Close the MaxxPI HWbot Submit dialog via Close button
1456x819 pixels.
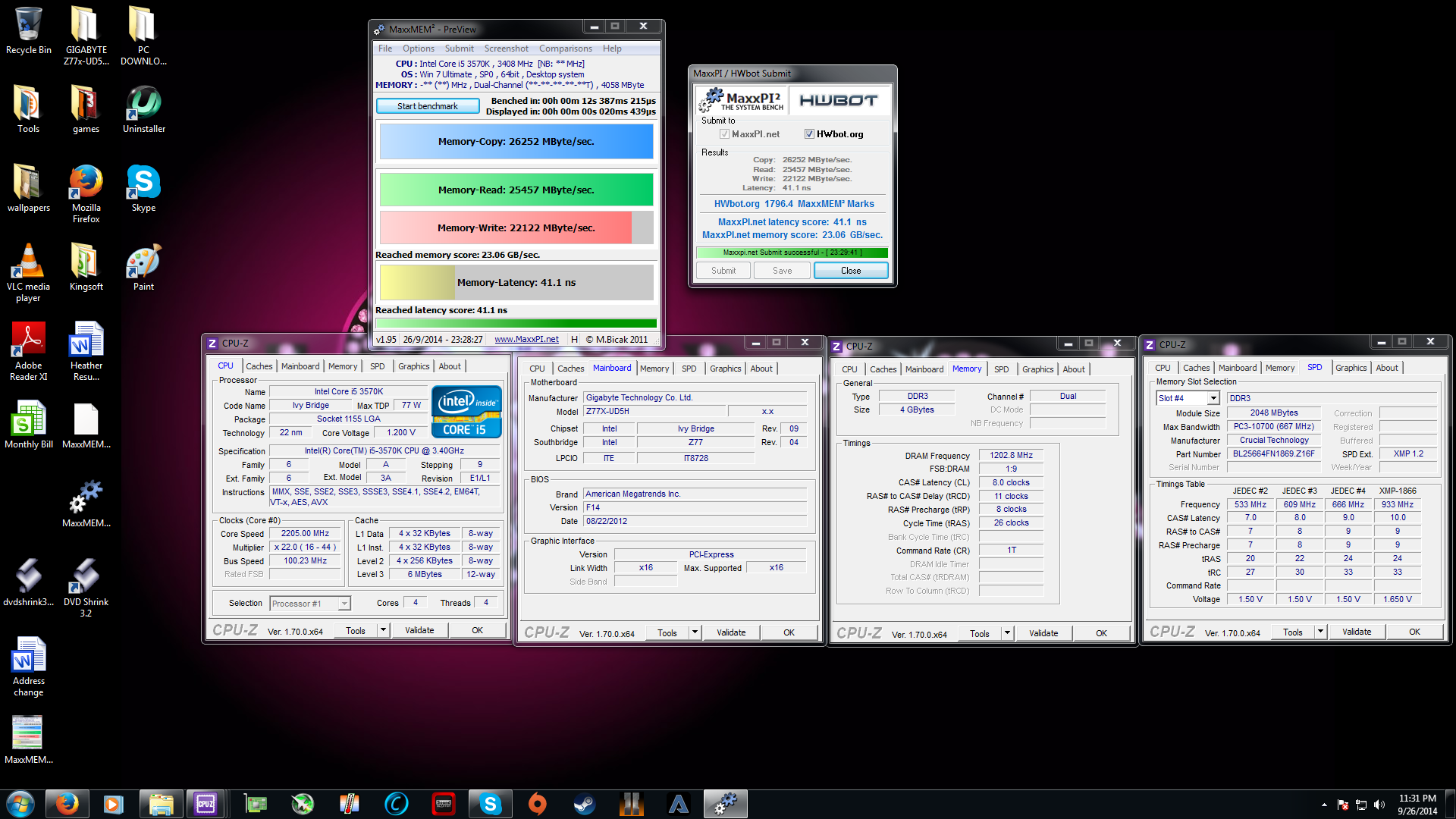(x=851, y=271)
